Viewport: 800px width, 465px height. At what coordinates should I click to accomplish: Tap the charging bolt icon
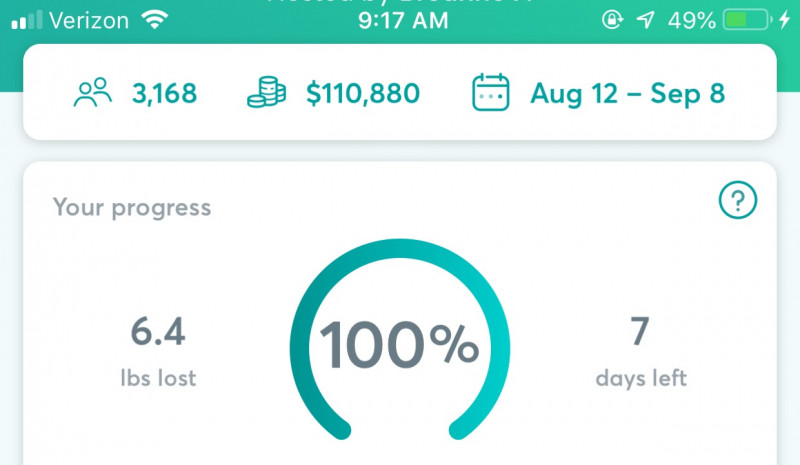(785, 20)
